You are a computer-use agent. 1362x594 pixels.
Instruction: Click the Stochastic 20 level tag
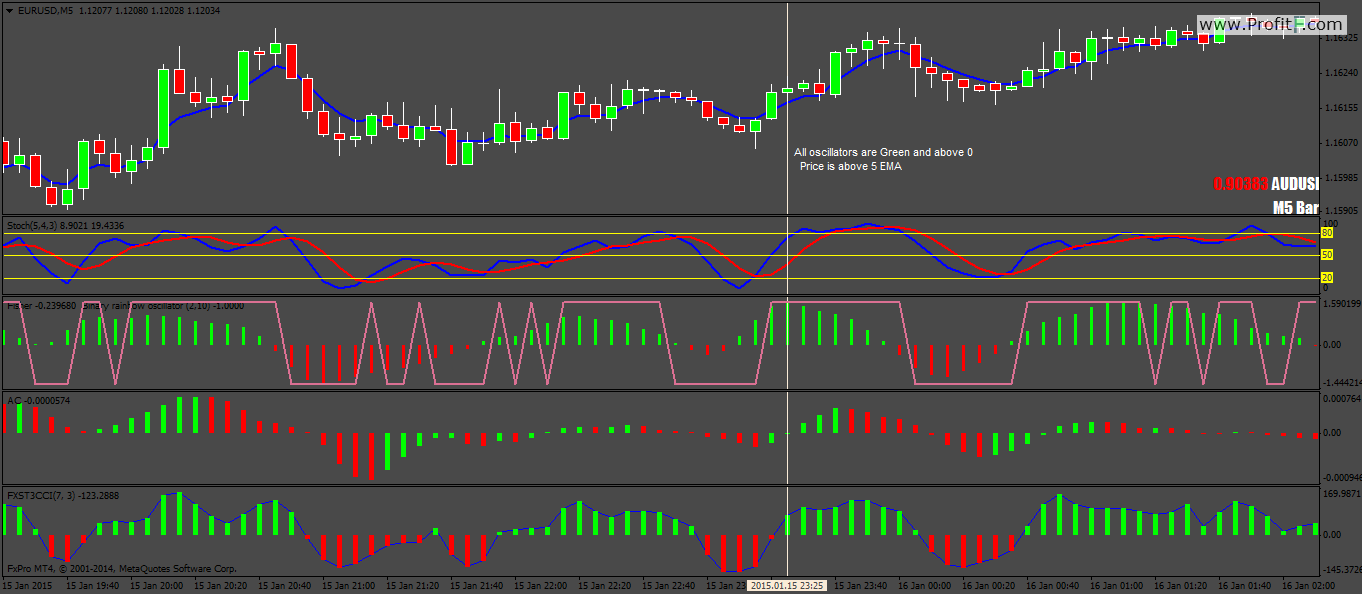pyautogui.click(x=1327, y=277)
